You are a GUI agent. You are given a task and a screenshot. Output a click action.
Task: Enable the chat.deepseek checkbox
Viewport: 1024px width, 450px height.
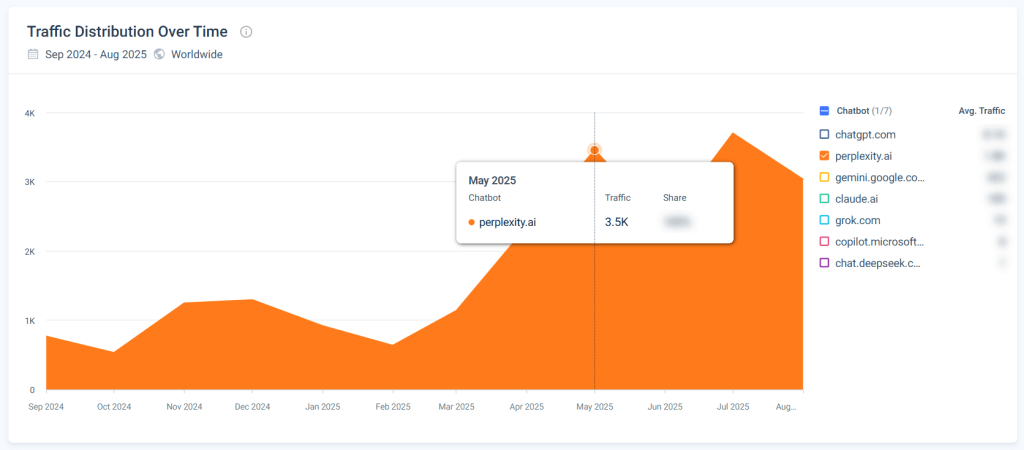(824, 263)
